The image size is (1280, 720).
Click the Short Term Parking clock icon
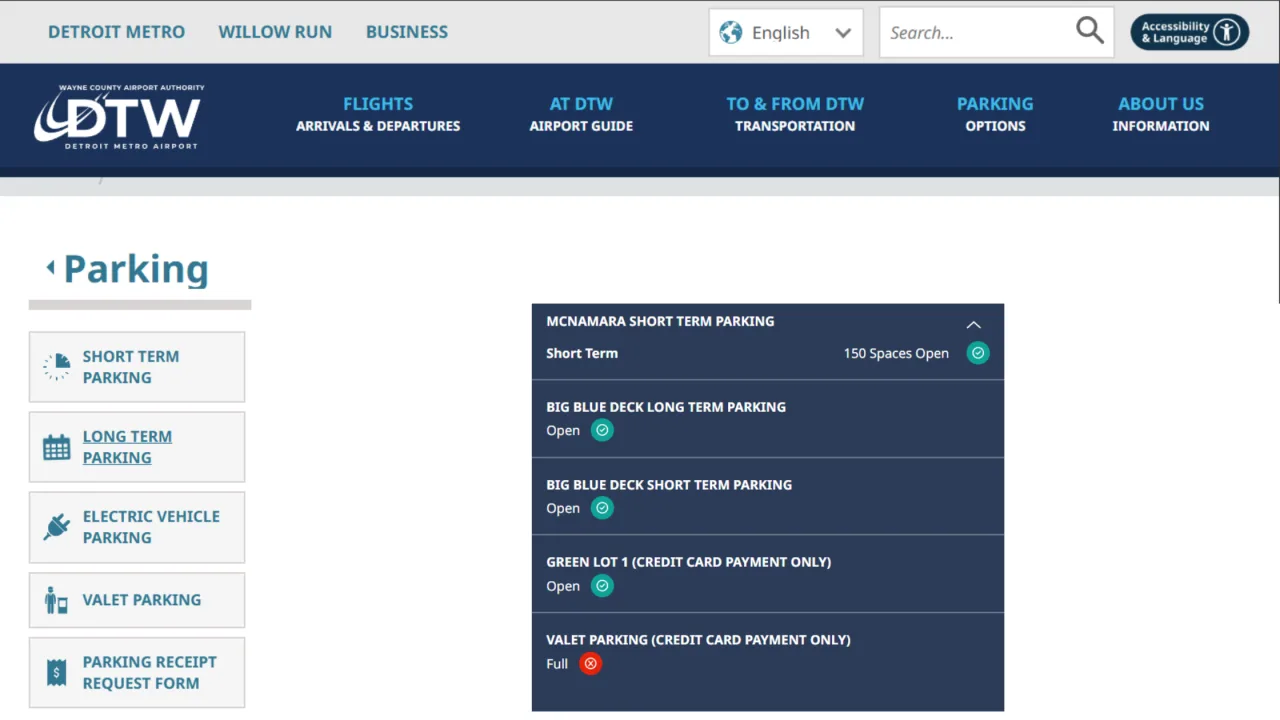56,367
